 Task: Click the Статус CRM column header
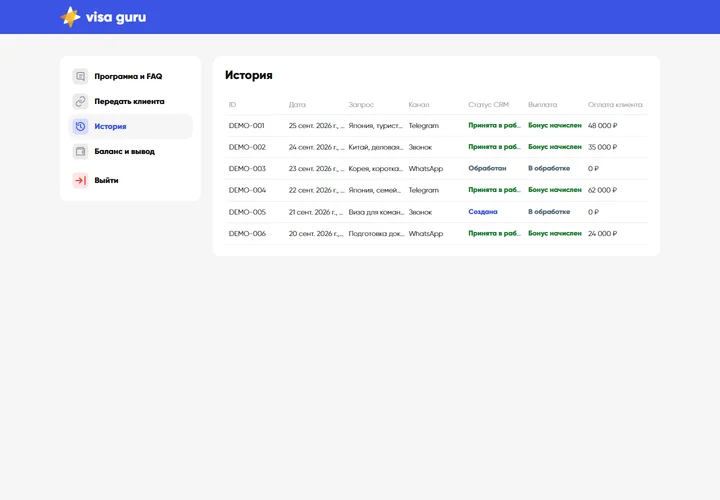click(x=489, y=105)
